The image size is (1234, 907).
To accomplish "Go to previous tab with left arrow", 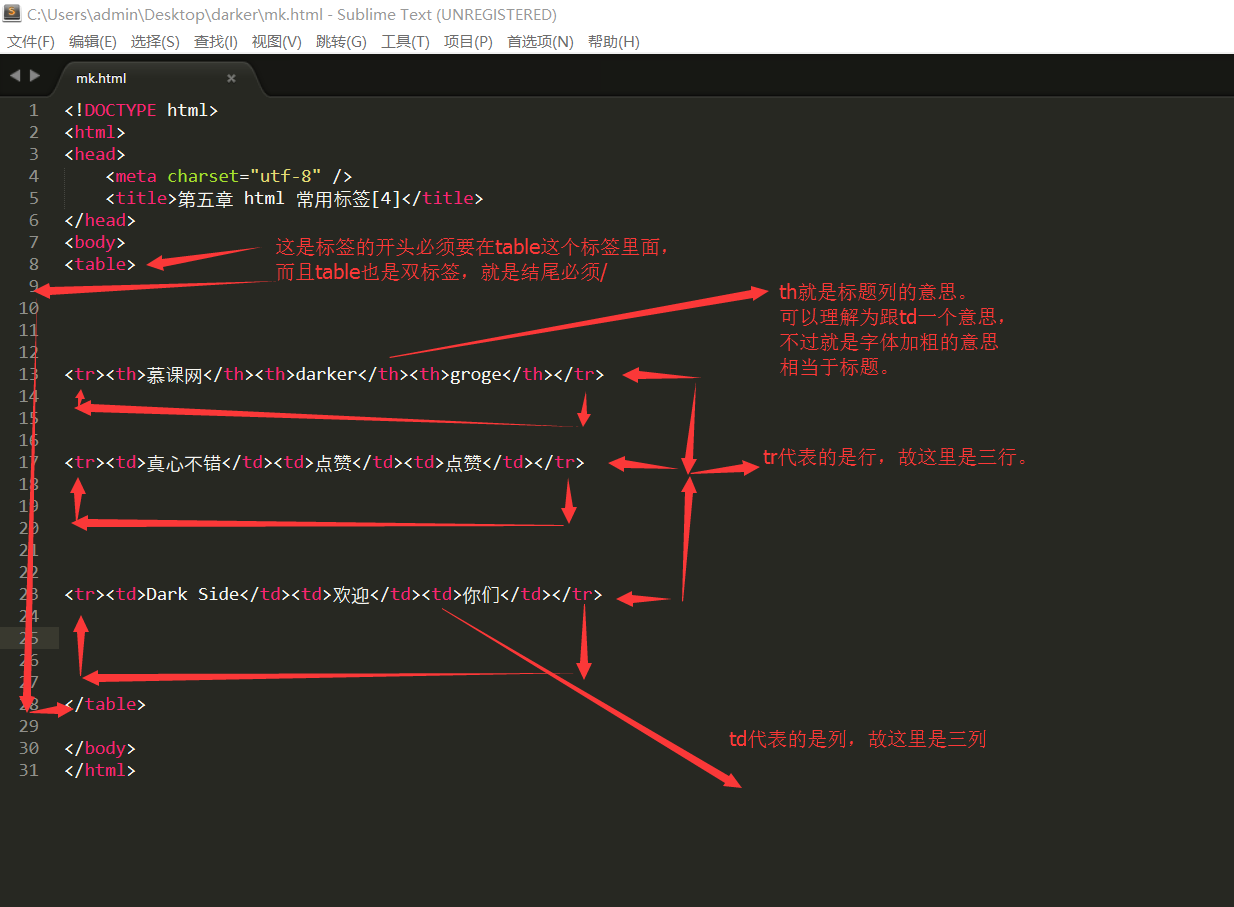I will pyautogui.click(x=15, y=76).
